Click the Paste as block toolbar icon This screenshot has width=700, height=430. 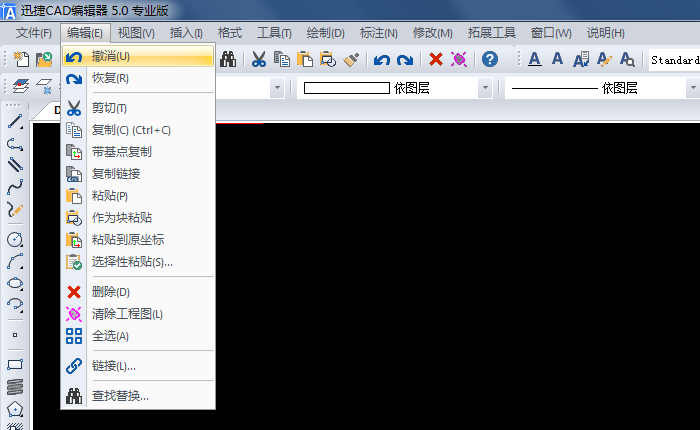(x=328, y=59)
